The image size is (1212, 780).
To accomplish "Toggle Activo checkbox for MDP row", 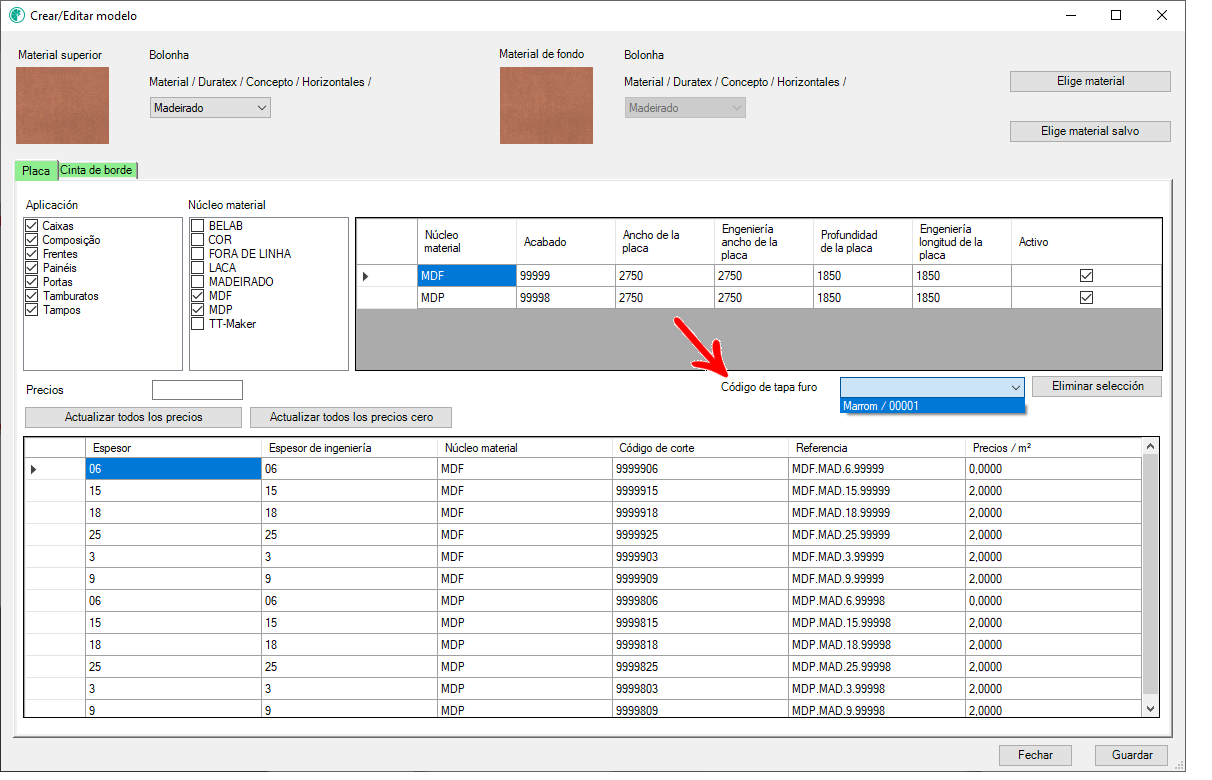I will (x=1086, y=297).
